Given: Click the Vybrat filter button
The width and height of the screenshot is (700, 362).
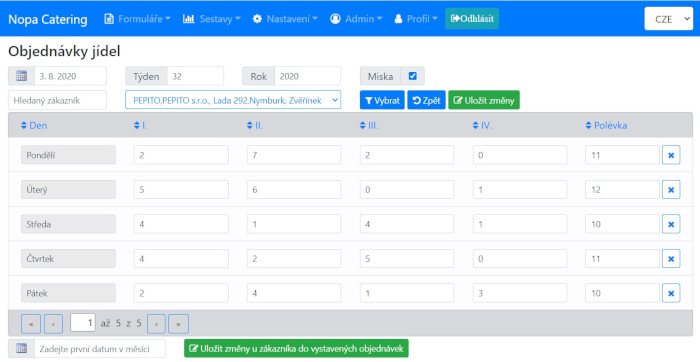Looking at the screenshot, I should [x=382, y=100].
